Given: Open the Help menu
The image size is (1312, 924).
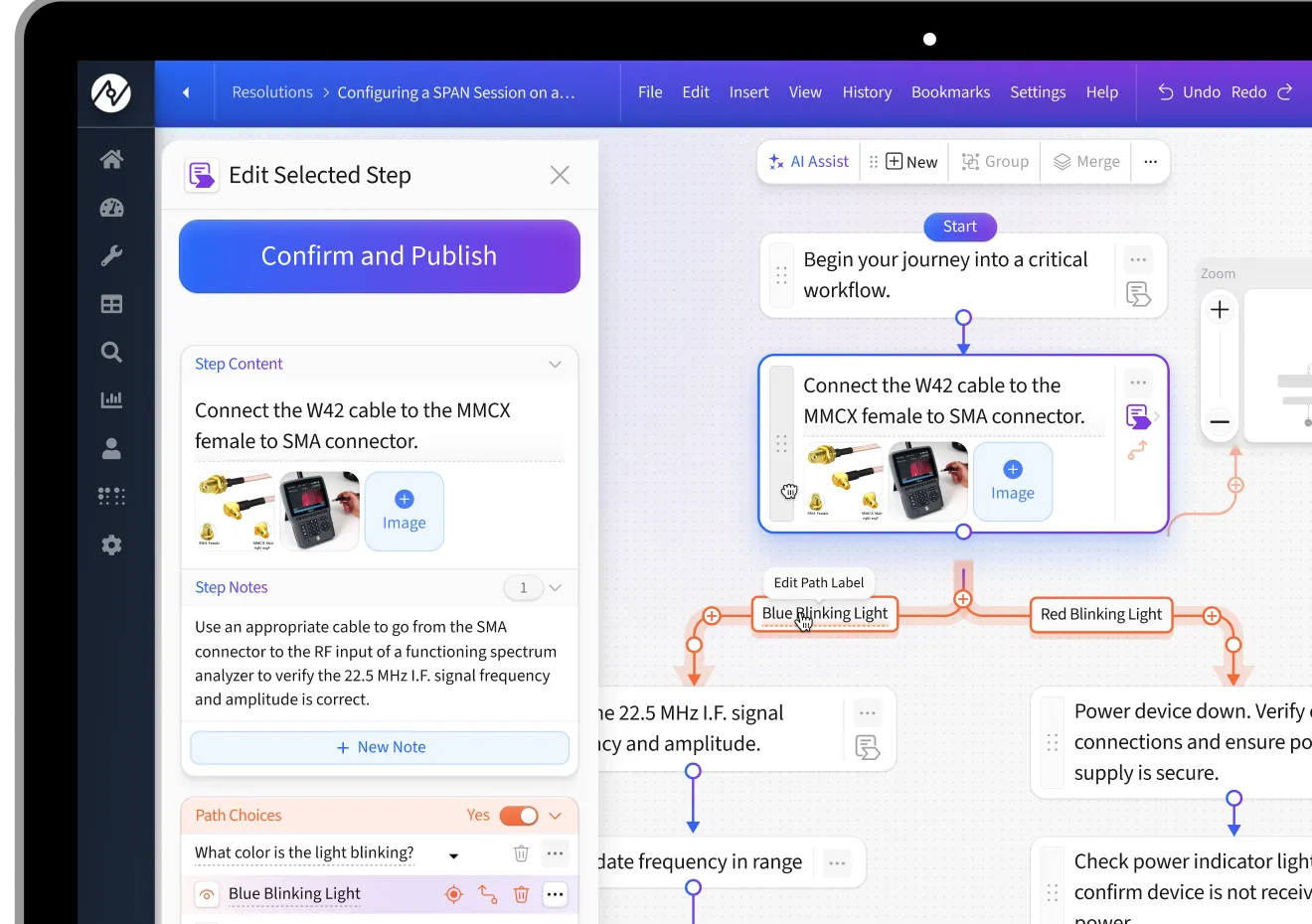Looking at the screenshot, I should (1102, 92).
